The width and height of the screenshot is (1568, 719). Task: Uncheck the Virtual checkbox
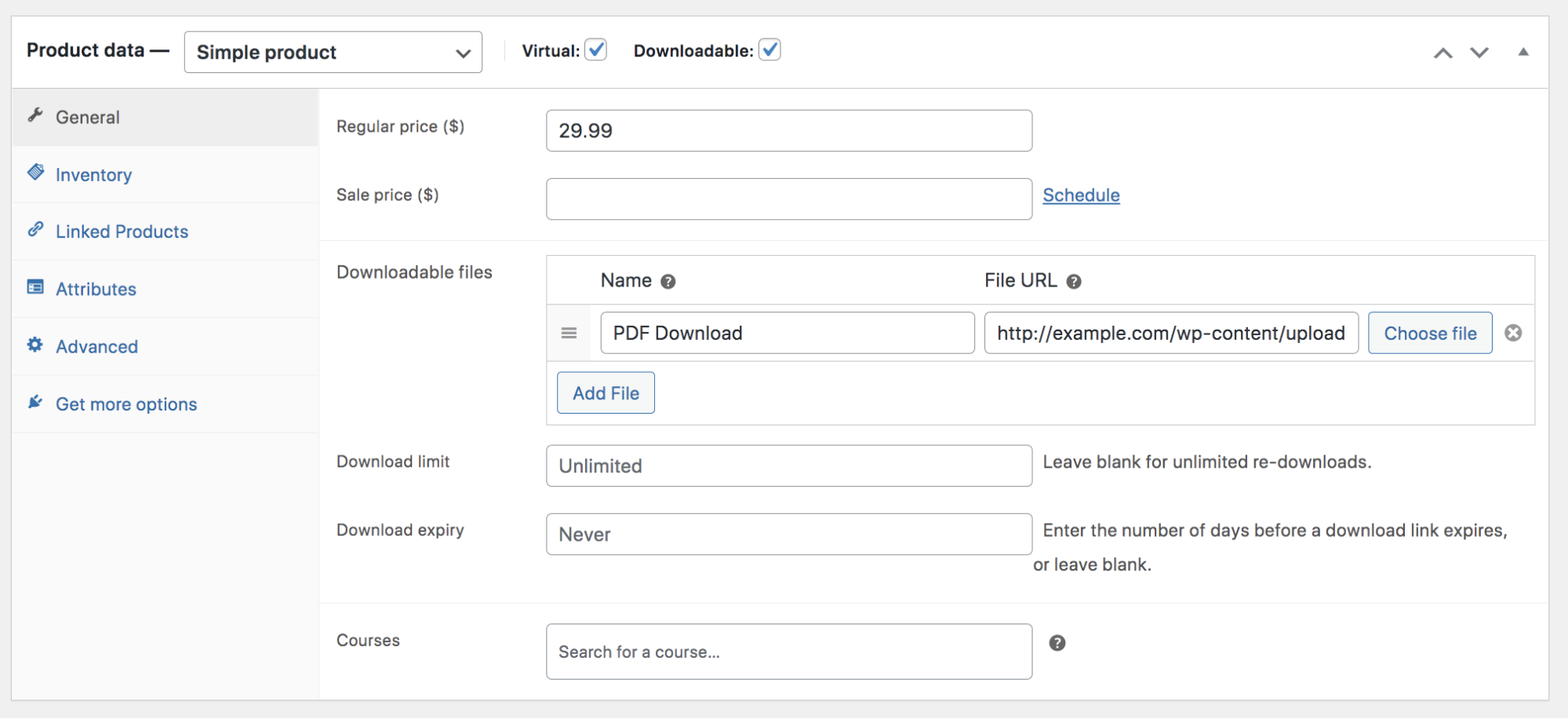(595, 49)
